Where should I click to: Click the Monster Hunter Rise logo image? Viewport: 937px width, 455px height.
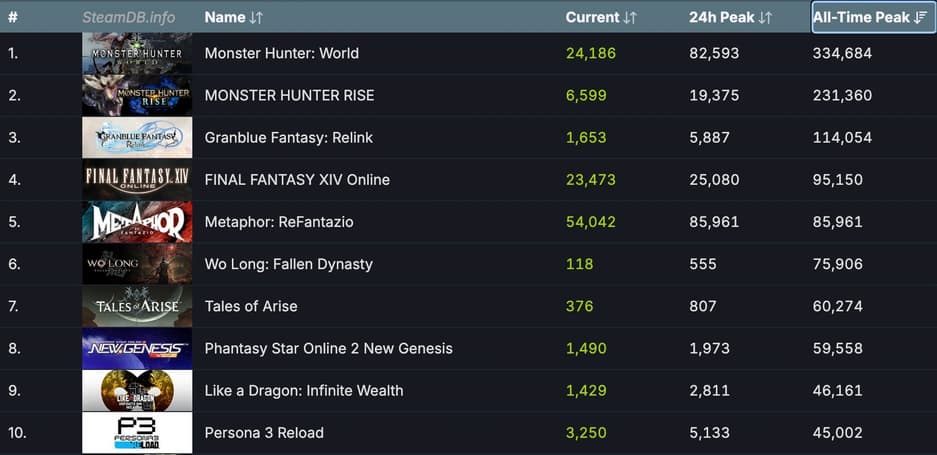coord(137,96)
